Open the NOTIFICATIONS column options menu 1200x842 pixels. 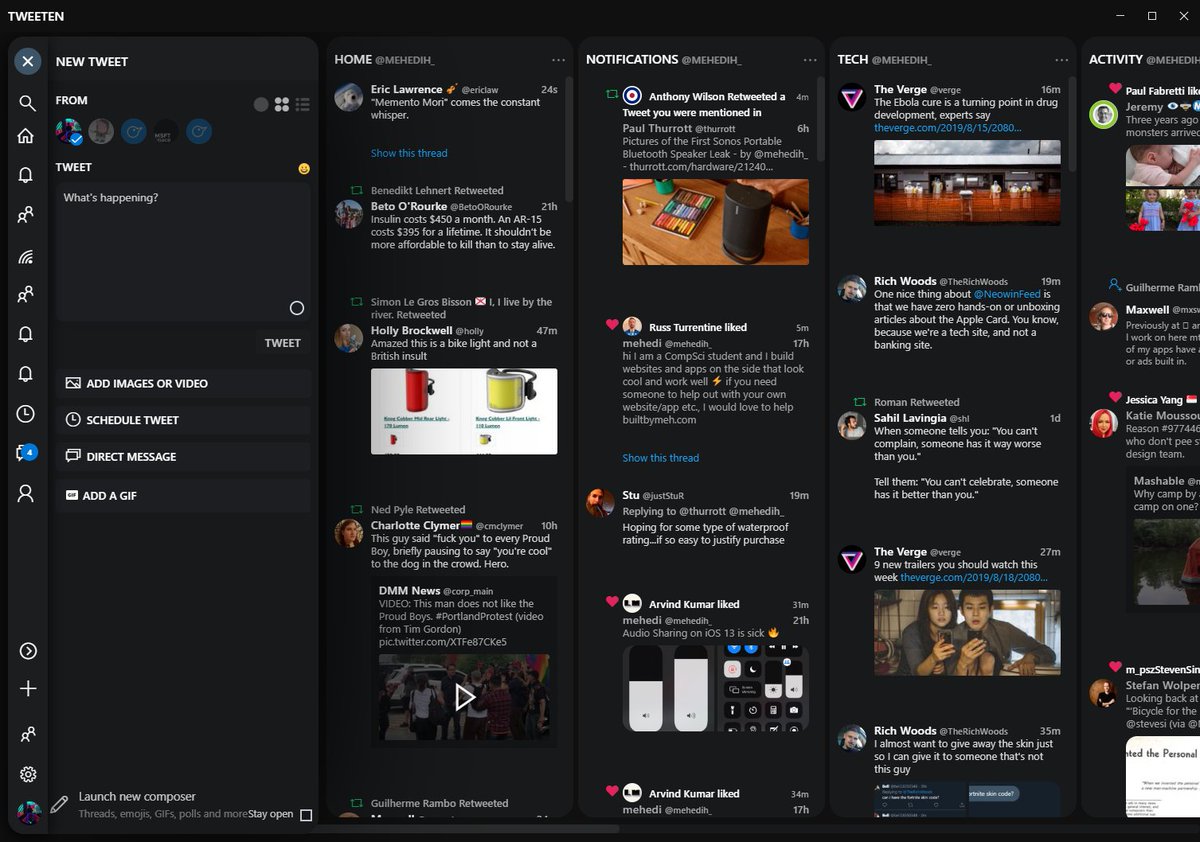coord(810,59)
